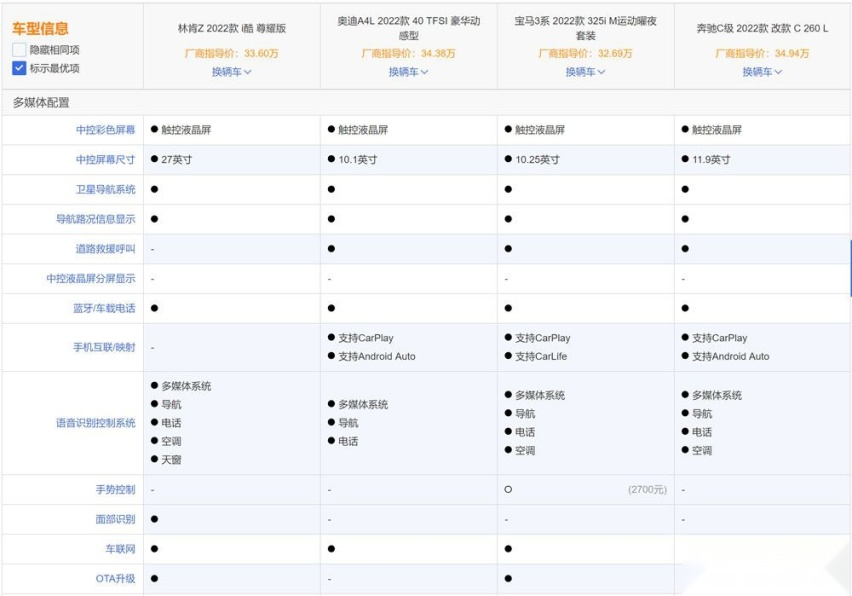This screenshot has height=596, width=852.
Task: Click 触控液晶屏 in the 林肯Z column
Action: pos(186,130)
